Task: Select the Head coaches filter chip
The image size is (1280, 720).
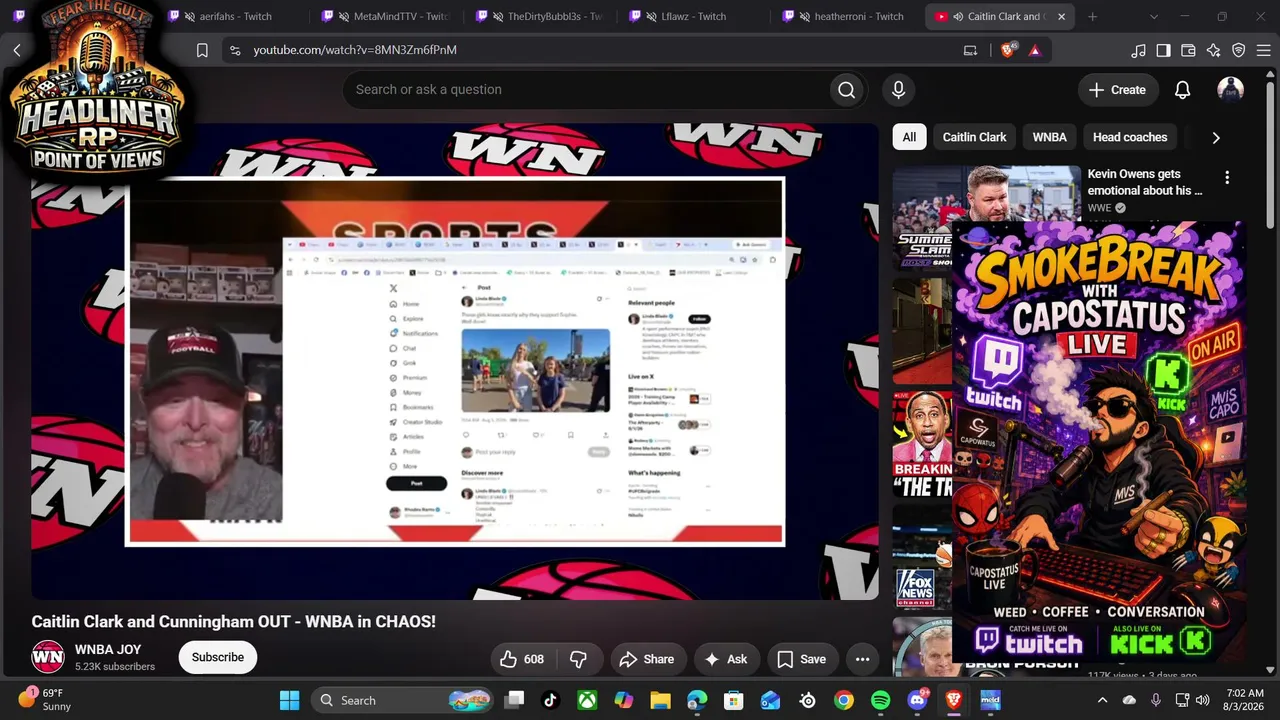Action: tap(1130, 137)
